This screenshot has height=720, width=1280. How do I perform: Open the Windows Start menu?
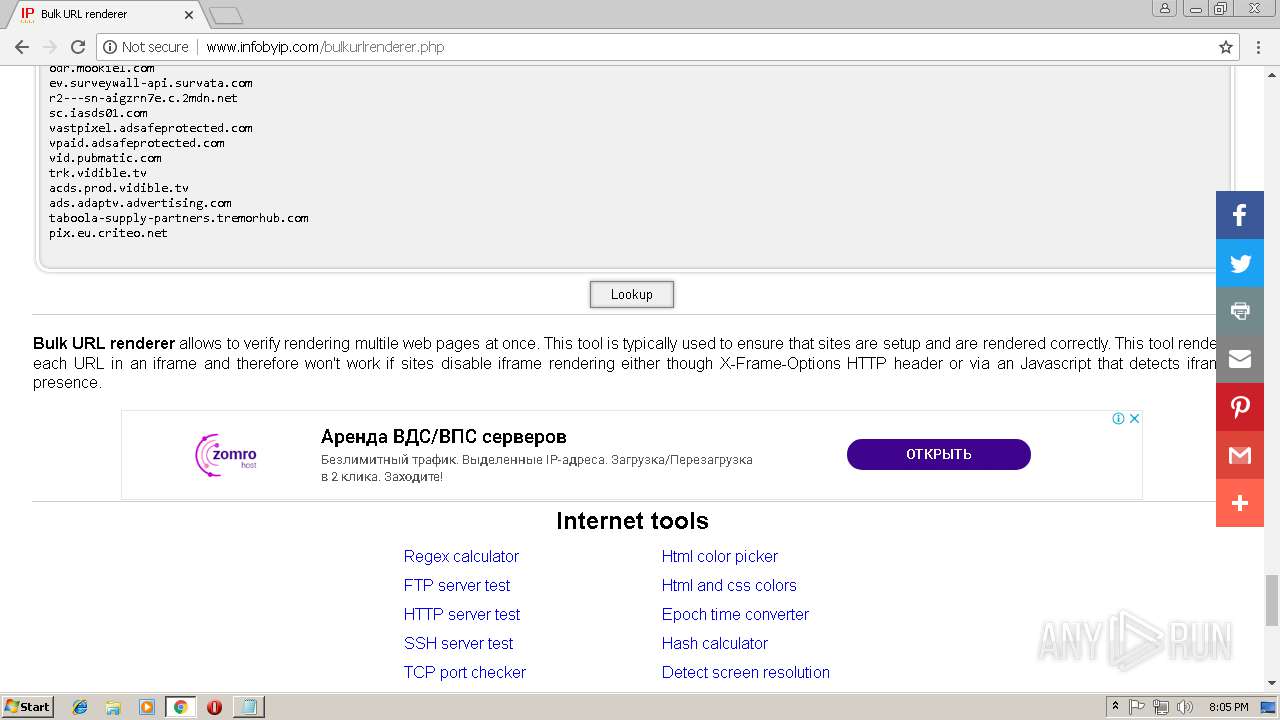[x=28, y=707]
